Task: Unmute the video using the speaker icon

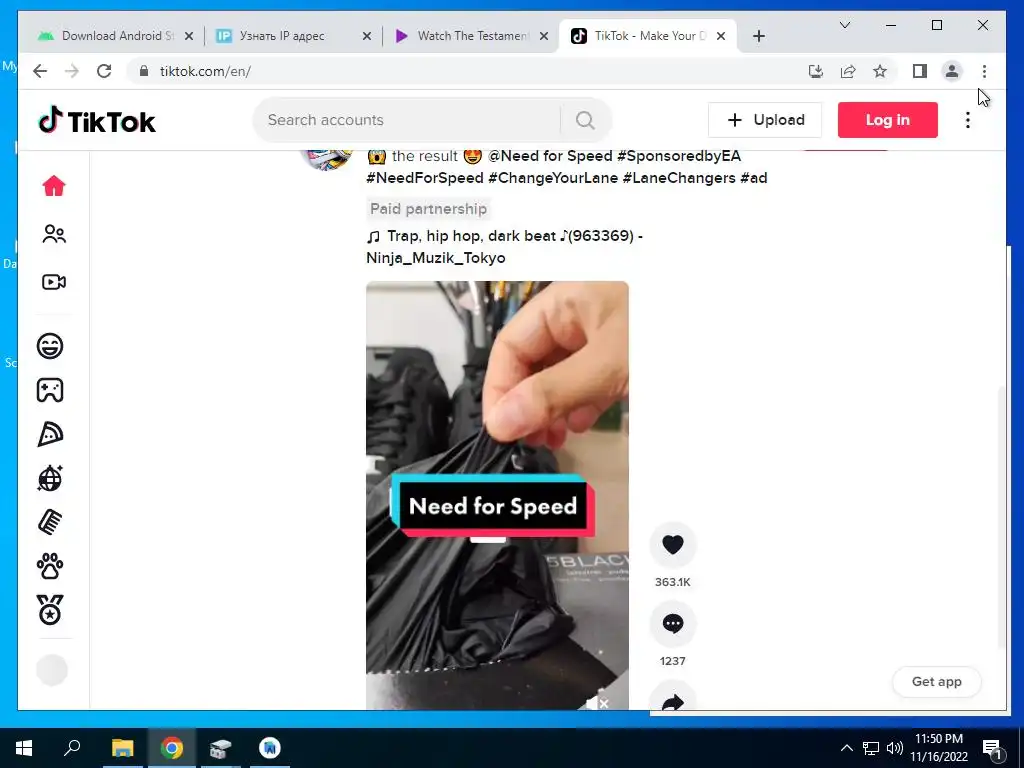Action: [598, 703]
